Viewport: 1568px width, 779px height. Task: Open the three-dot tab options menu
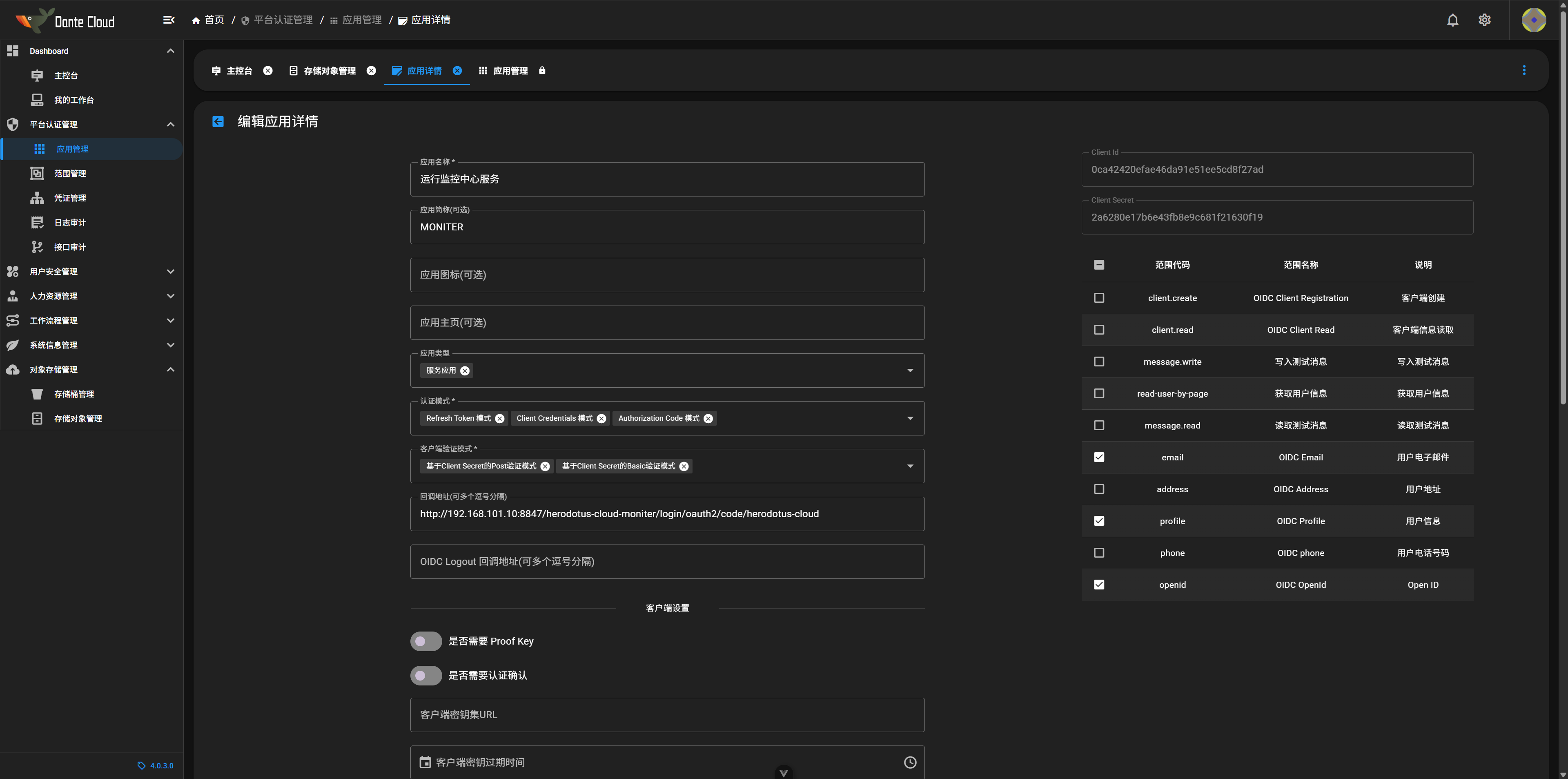(x=1523, y=71)
